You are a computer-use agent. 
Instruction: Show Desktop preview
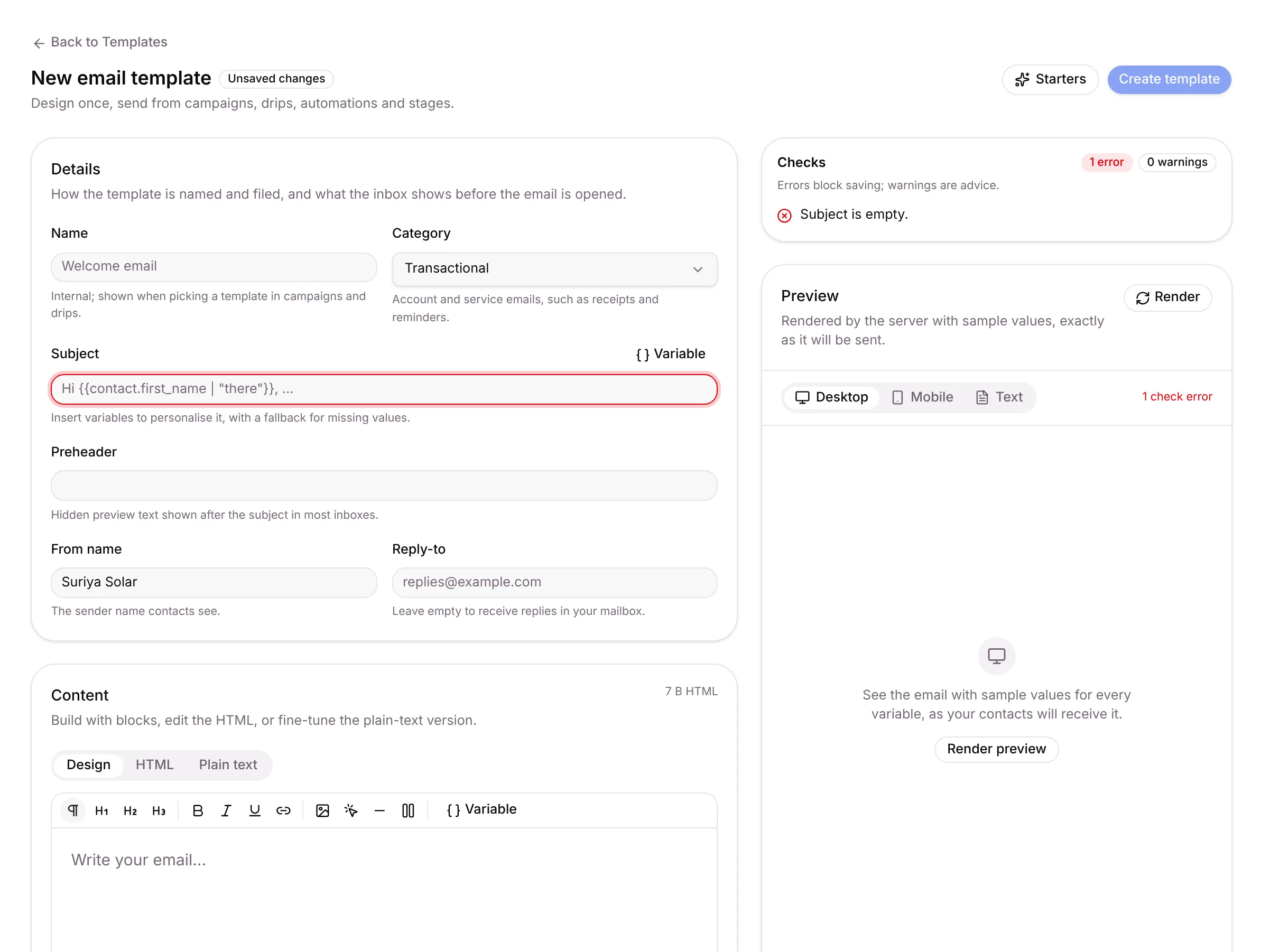tap(831, 397)
